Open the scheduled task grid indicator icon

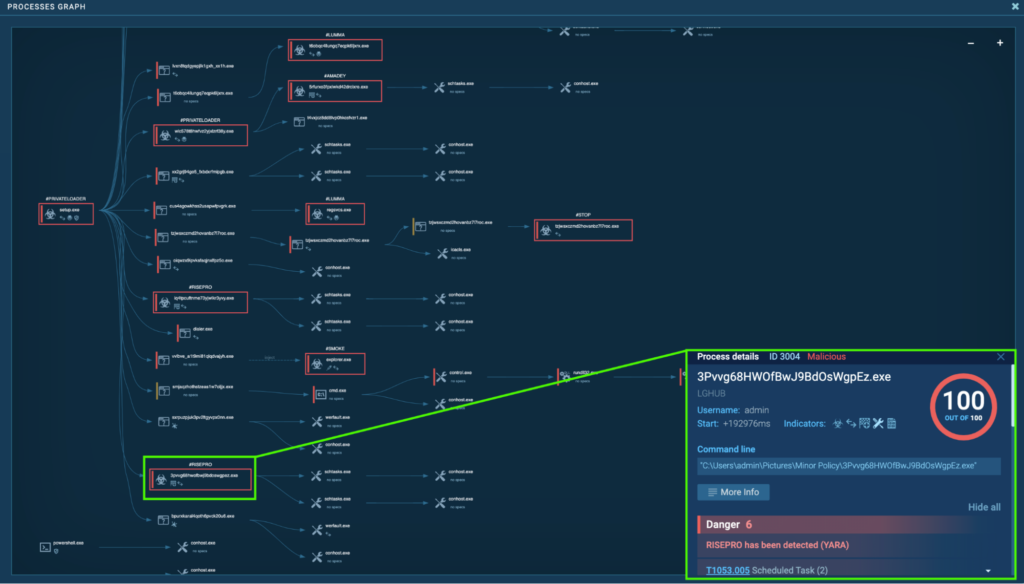[864, 423]
